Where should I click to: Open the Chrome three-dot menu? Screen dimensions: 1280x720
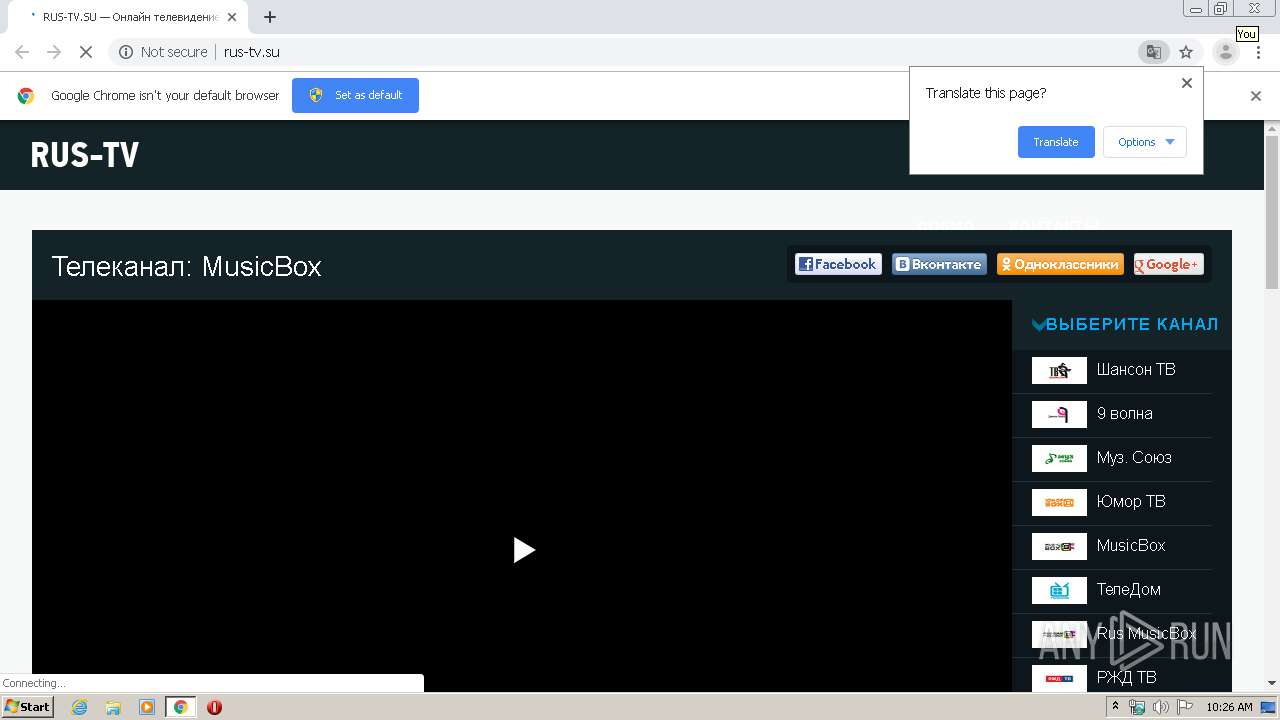point(1259,52)
